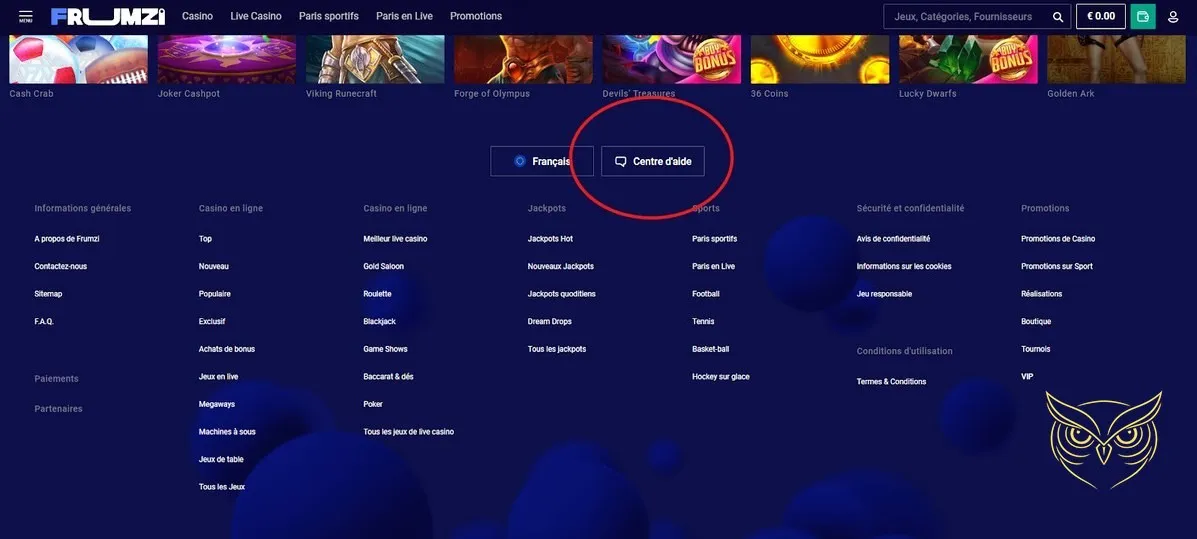Open the Sitemap footer link

pos(48,294)
